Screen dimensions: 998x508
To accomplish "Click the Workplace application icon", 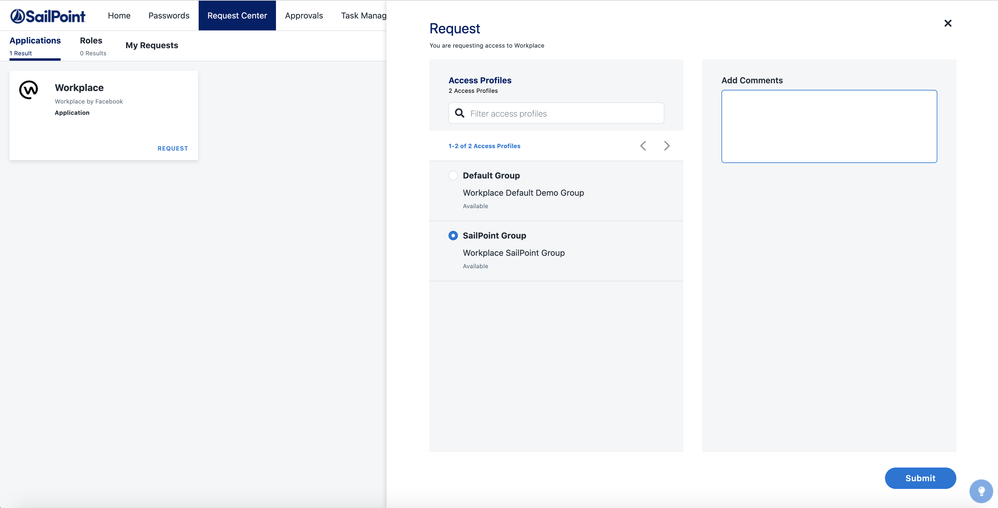I will (x=29, y=91).
